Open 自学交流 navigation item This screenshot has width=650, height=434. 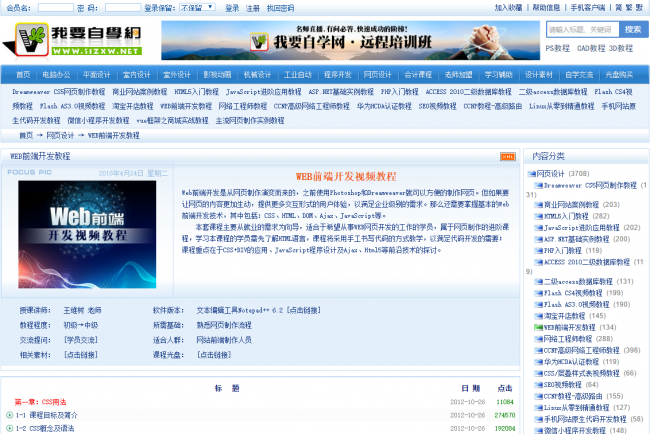coord(579,75)
